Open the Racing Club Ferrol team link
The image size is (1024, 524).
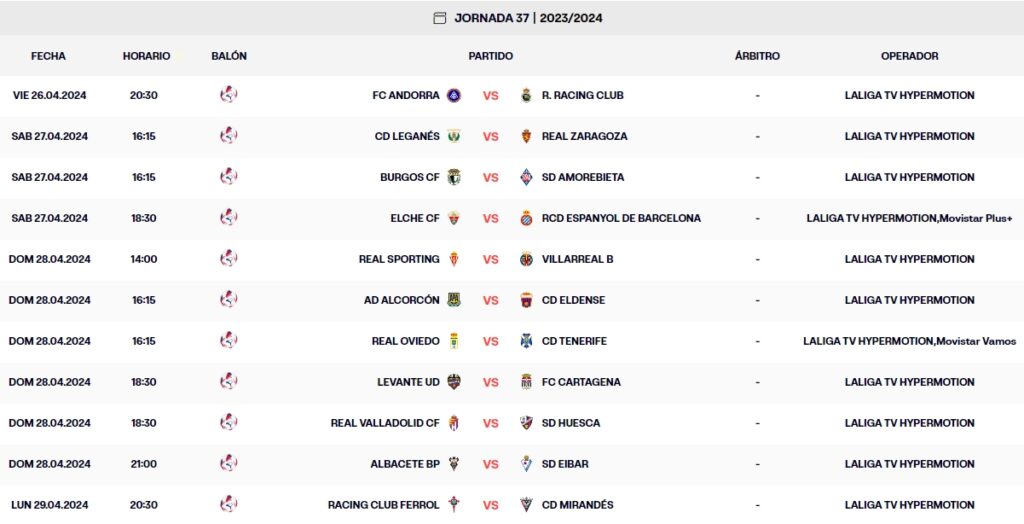[383, 505]
